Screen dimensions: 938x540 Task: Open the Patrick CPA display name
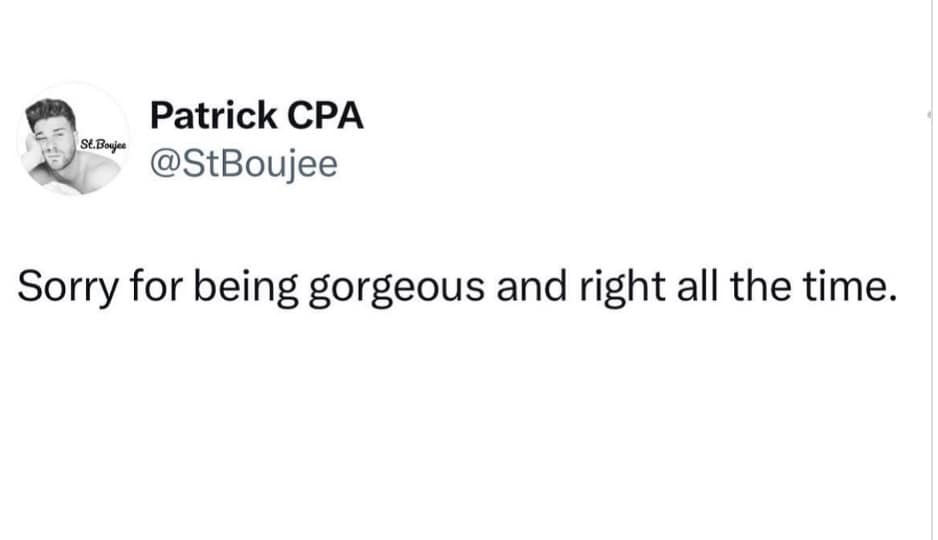point(256,116)
